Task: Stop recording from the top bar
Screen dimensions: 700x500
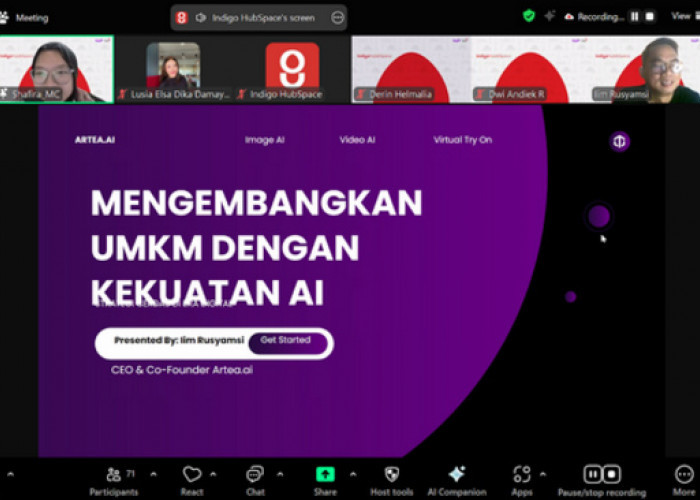Action: click(650, 17)
